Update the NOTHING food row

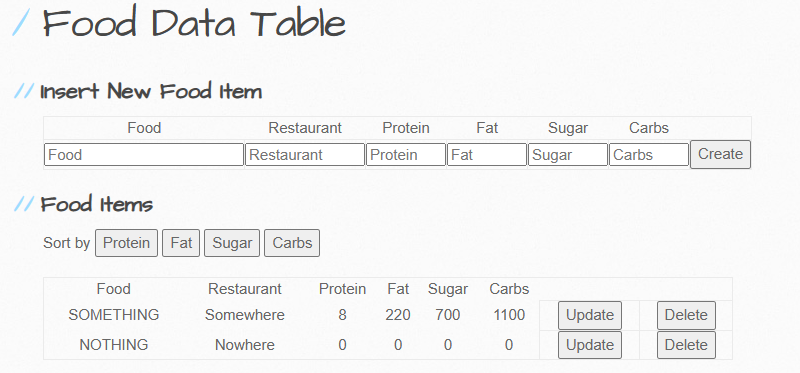pos(590,345)
